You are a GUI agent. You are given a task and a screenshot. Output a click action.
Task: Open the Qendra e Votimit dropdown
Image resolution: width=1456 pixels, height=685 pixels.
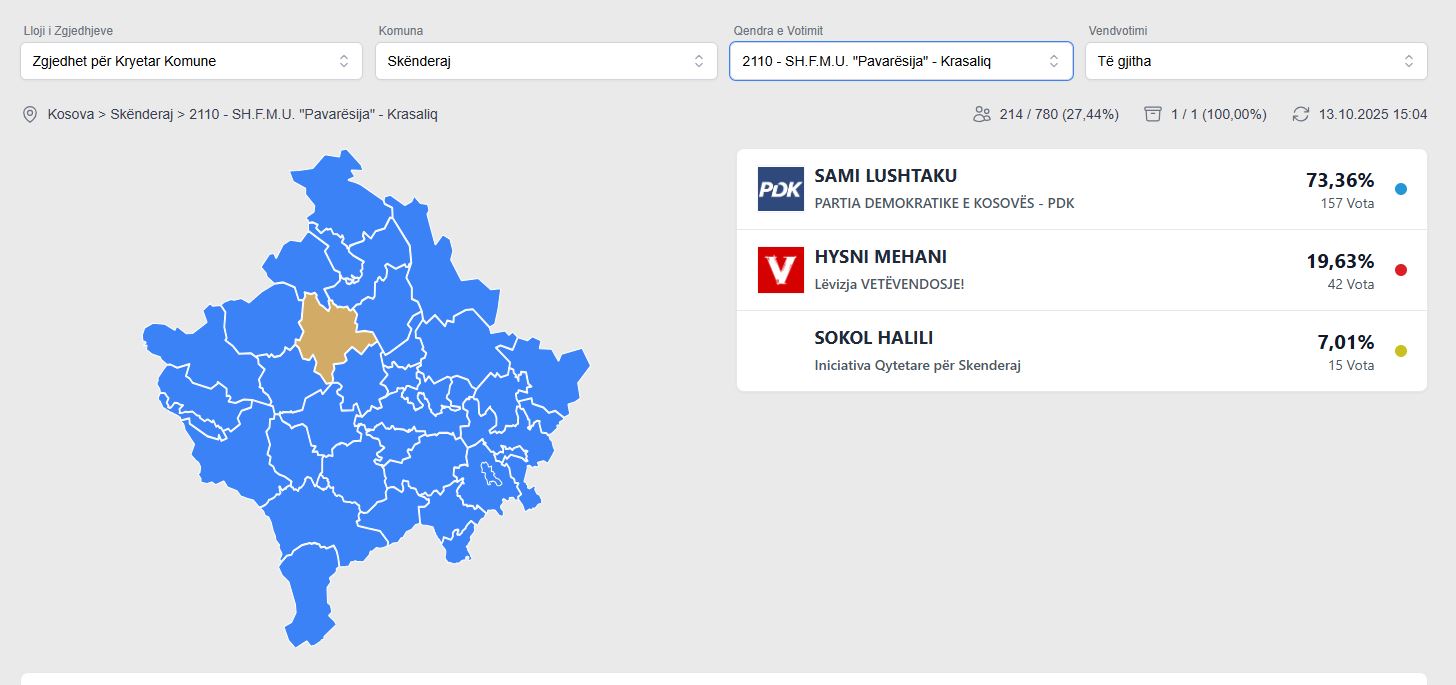901,61
